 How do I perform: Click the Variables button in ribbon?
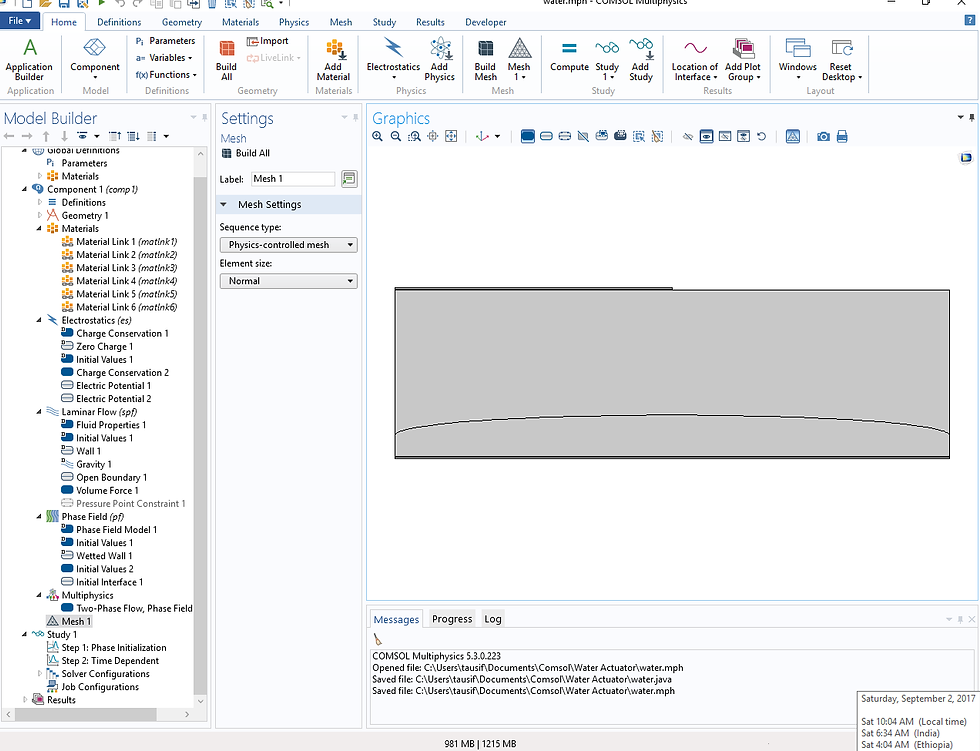(164, 57)
